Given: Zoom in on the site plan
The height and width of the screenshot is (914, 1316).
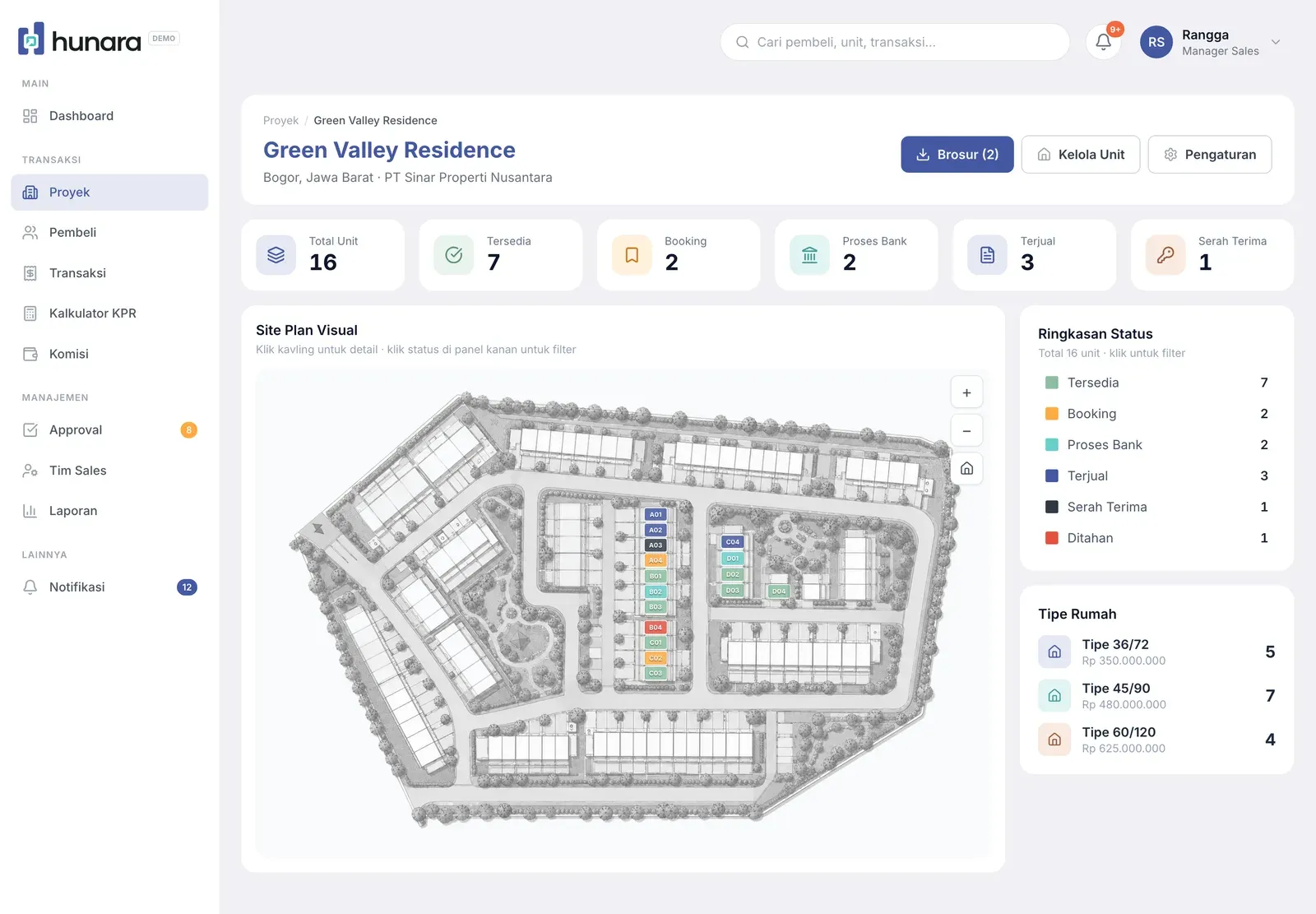Looking at the screenshot, I should point(967,393).
